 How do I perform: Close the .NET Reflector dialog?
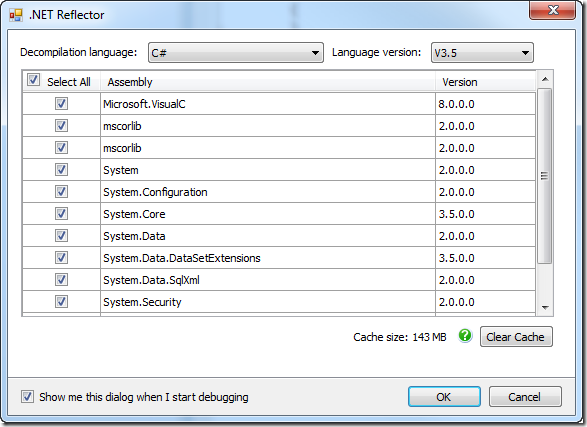552,10
